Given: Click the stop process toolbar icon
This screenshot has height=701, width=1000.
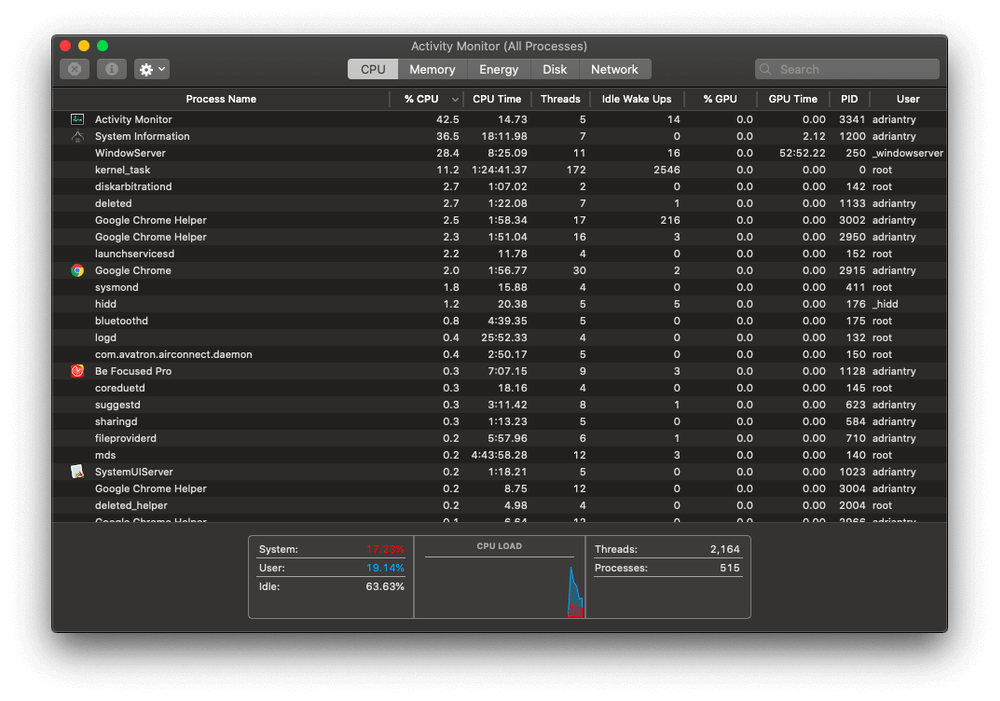Looking at the screenshot, I should (75, 69).
